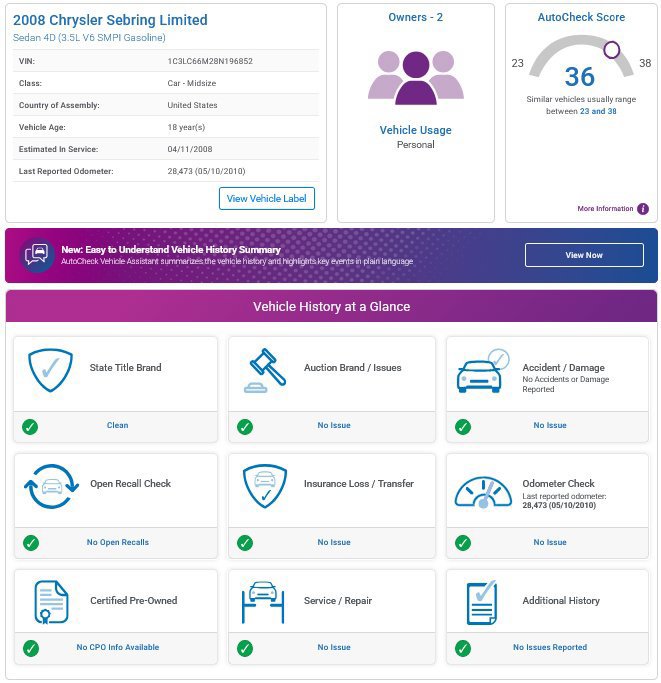Click the No Issues Reported link
Screen dimensions: 661x683
click(x=550, y=647)
